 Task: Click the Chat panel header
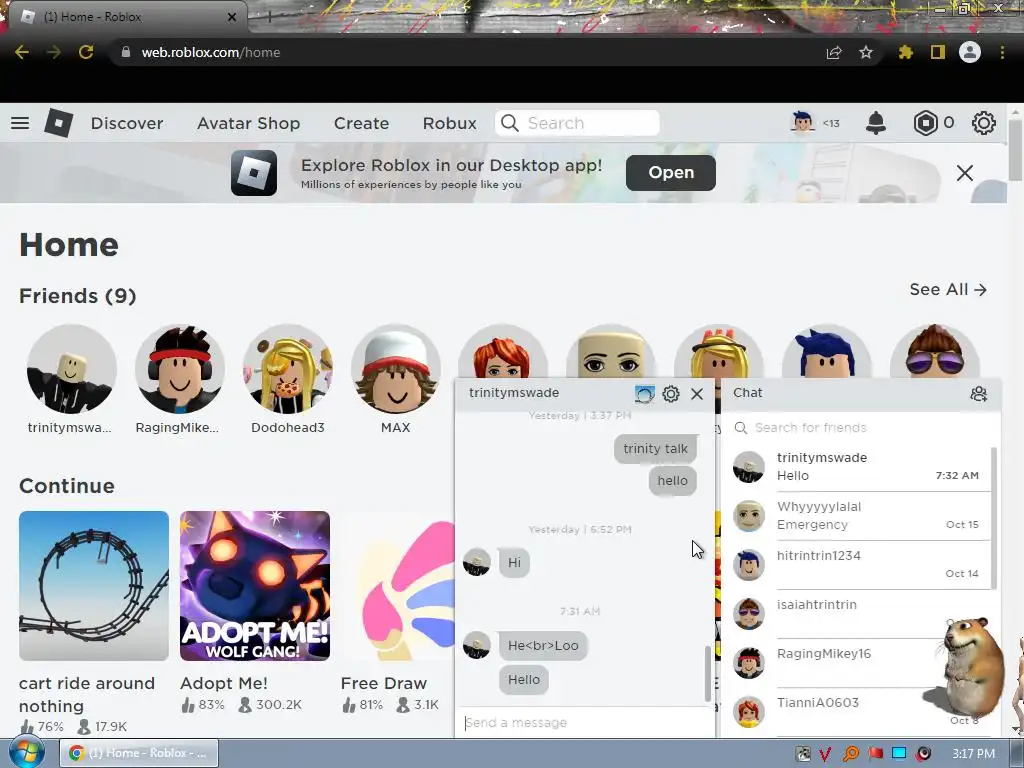click(861, 394)
